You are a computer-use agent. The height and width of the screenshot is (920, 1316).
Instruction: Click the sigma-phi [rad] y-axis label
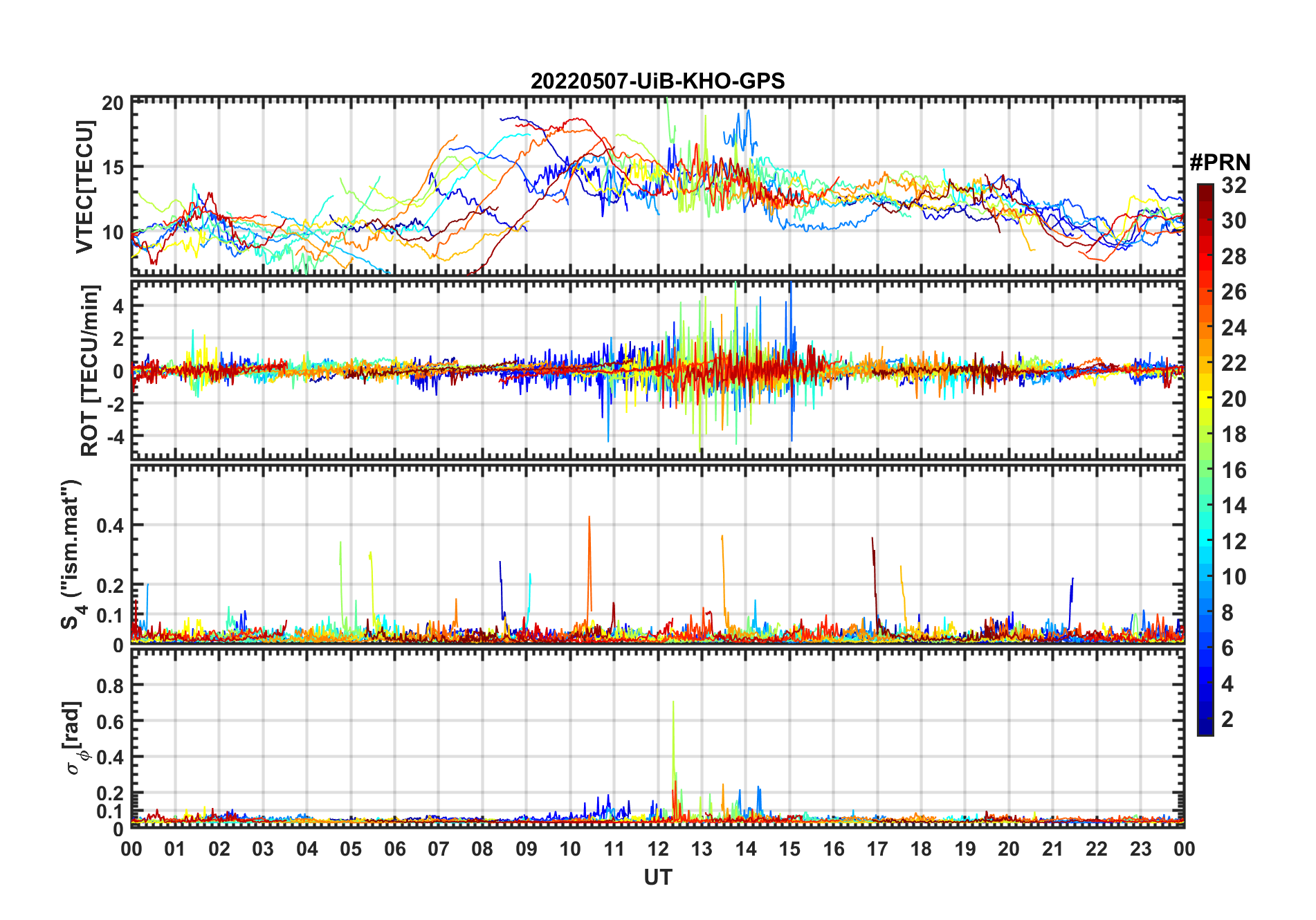tap(75, 738)
